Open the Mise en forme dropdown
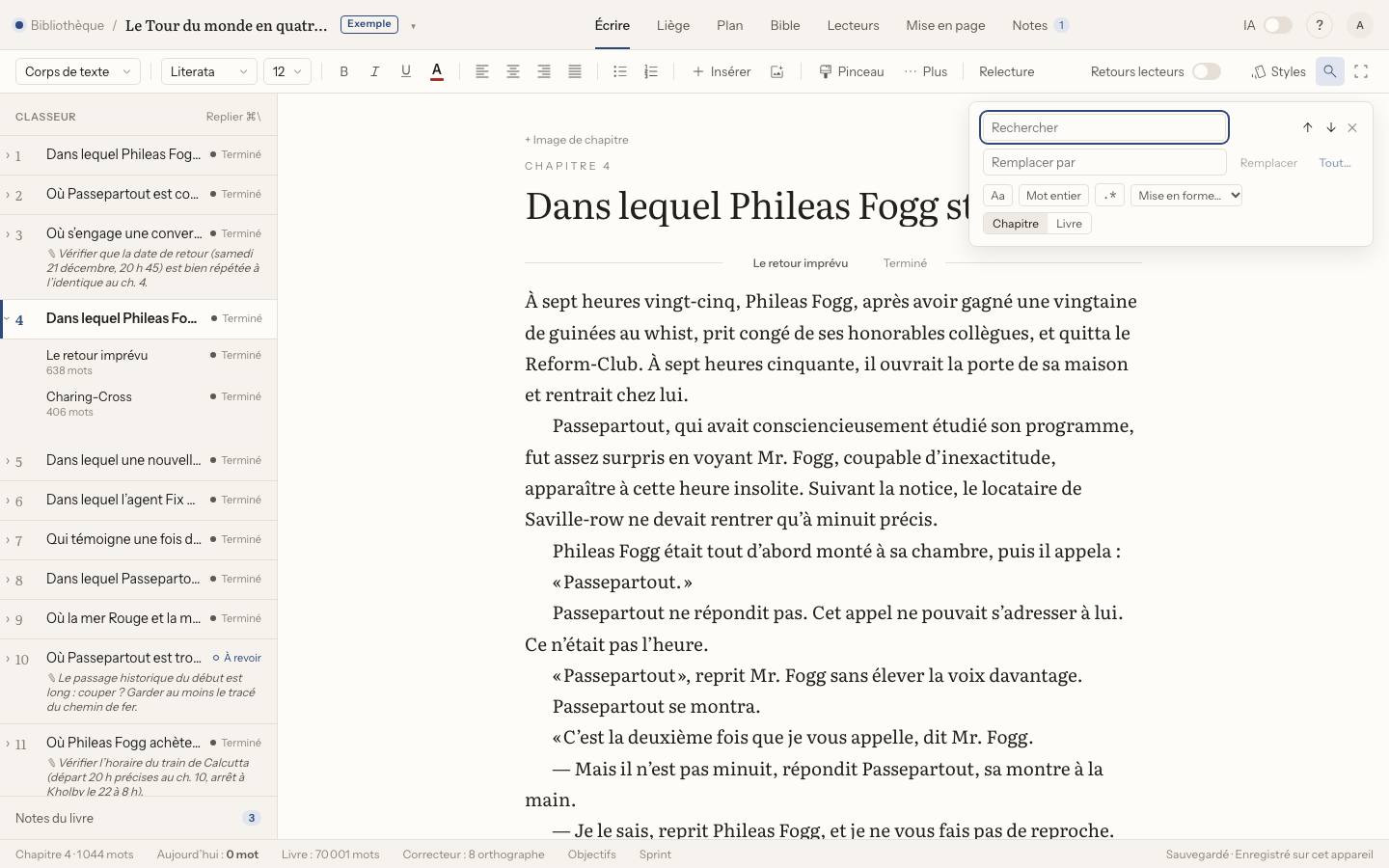Screen dimensions: 1389x868 [1186, 196]
